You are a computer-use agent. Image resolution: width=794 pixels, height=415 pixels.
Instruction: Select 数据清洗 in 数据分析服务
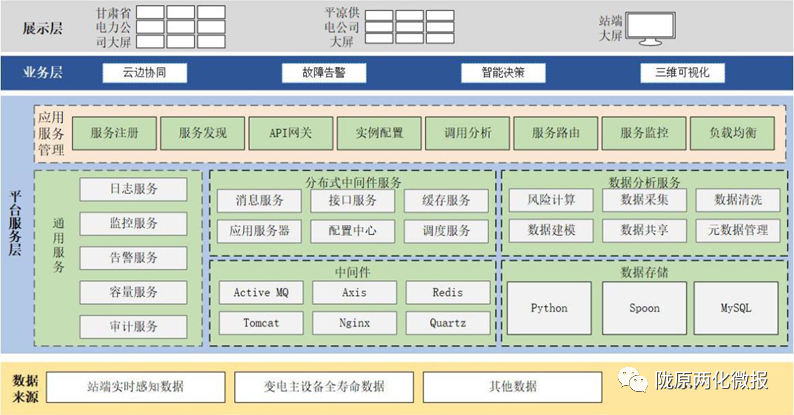[x=738, y=200]
